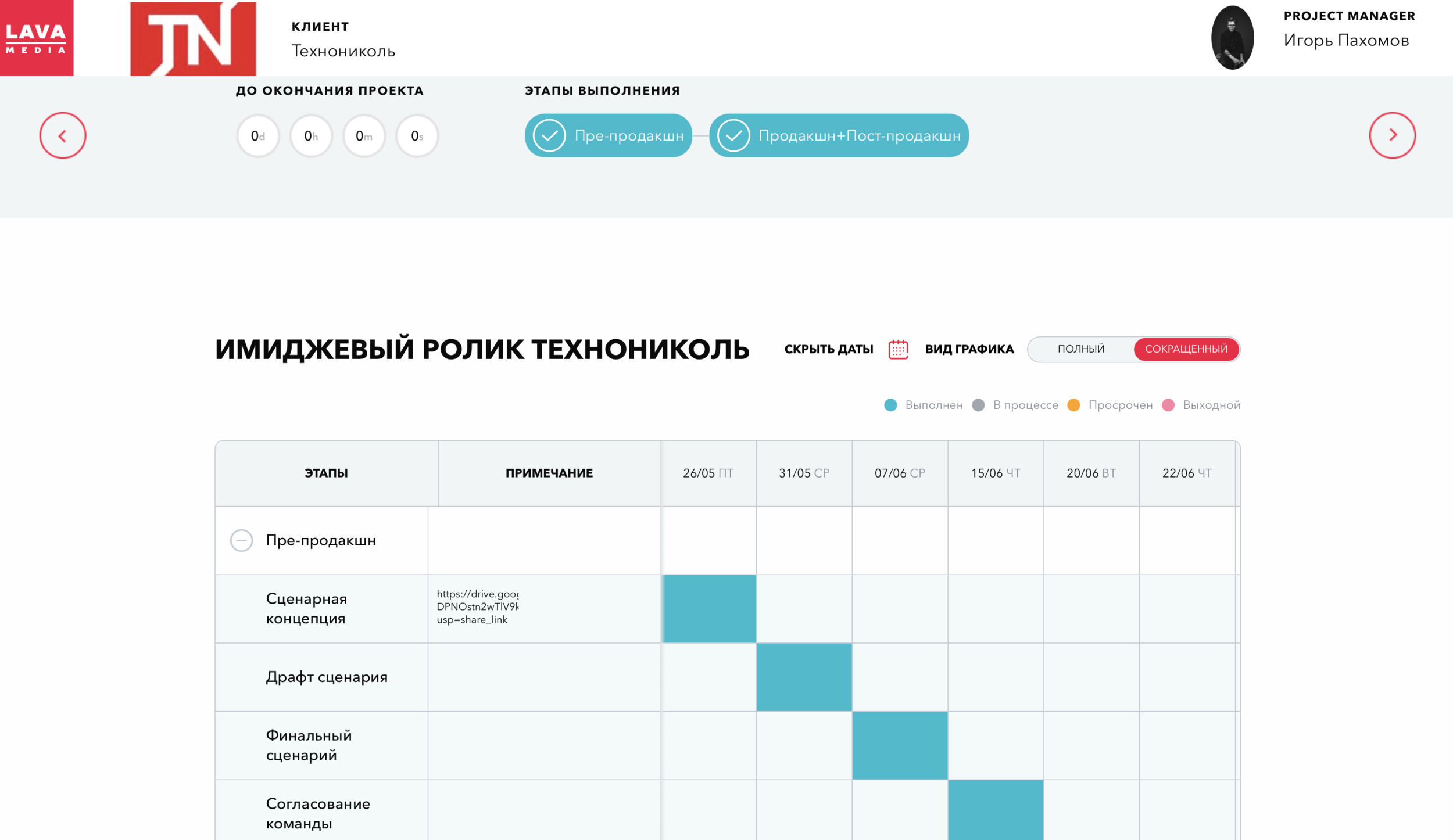Image resolution: width=1453 pixels, height=840 pixels.
Task: Click the 15/06 ЧТ date column header
Action: pyautogui.click(x=995, y=473)
